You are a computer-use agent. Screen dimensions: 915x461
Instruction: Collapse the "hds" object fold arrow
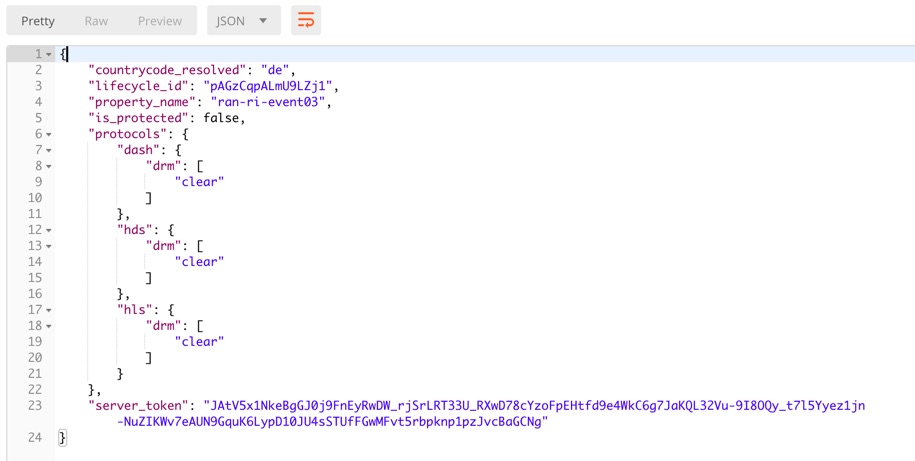[x=49, y=230]
